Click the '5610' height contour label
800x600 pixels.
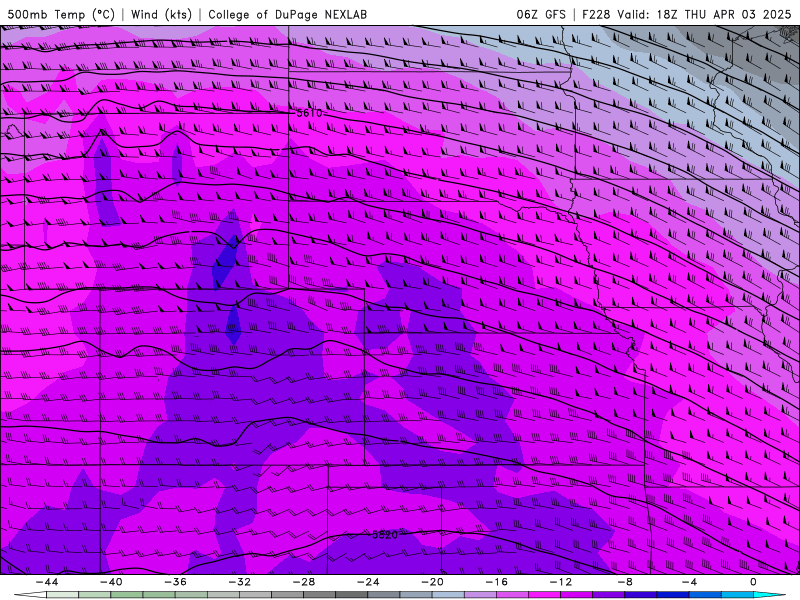[309, 113]
